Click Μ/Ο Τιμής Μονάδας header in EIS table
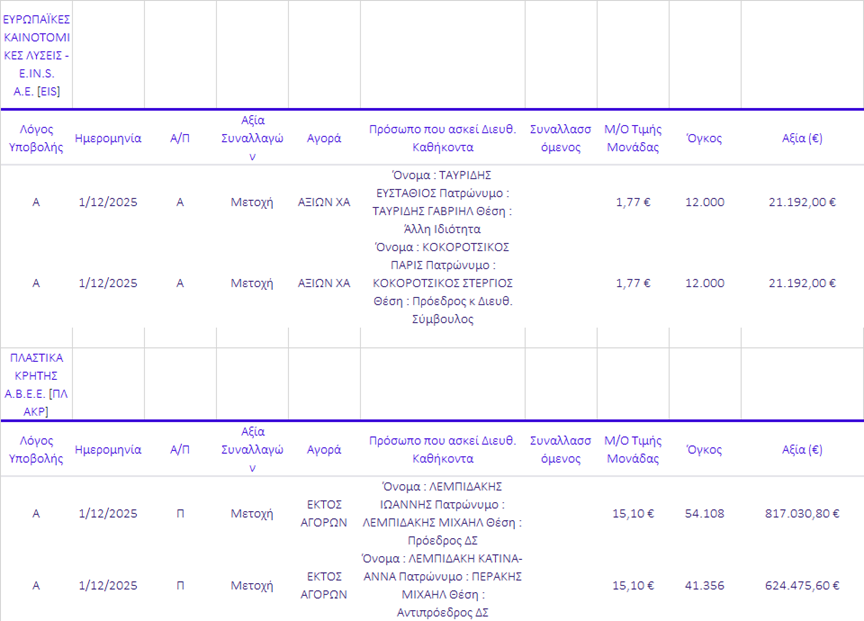The image size is (864, 621). click(633, 138)
